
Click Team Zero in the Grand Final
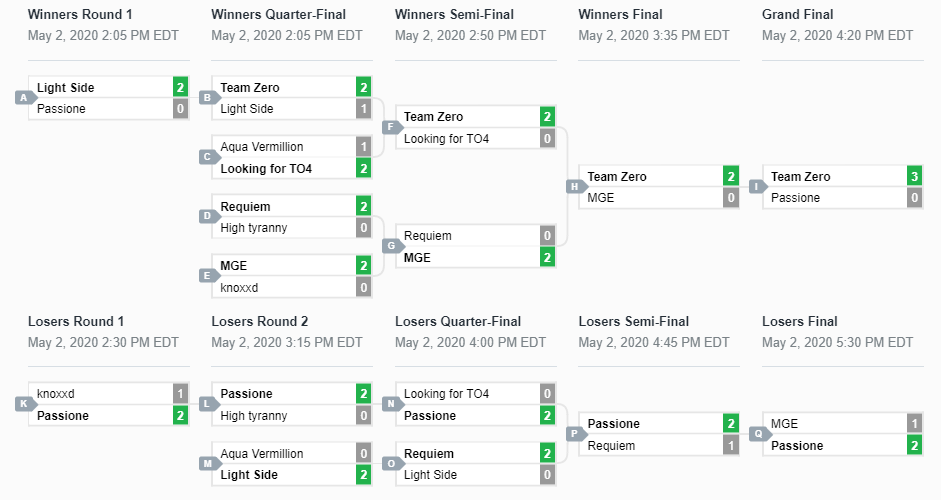[800, 177]
